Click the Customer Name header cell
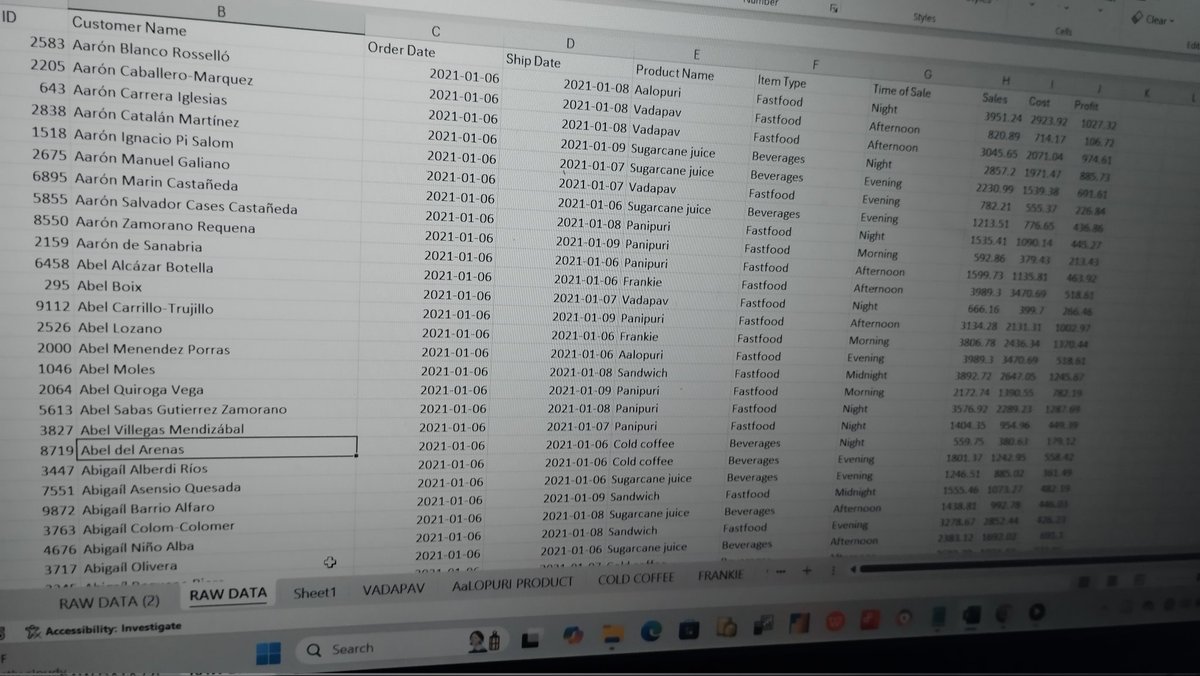Image resolution: width=1200 pixels, height=676 pixels. click(128, 27)
